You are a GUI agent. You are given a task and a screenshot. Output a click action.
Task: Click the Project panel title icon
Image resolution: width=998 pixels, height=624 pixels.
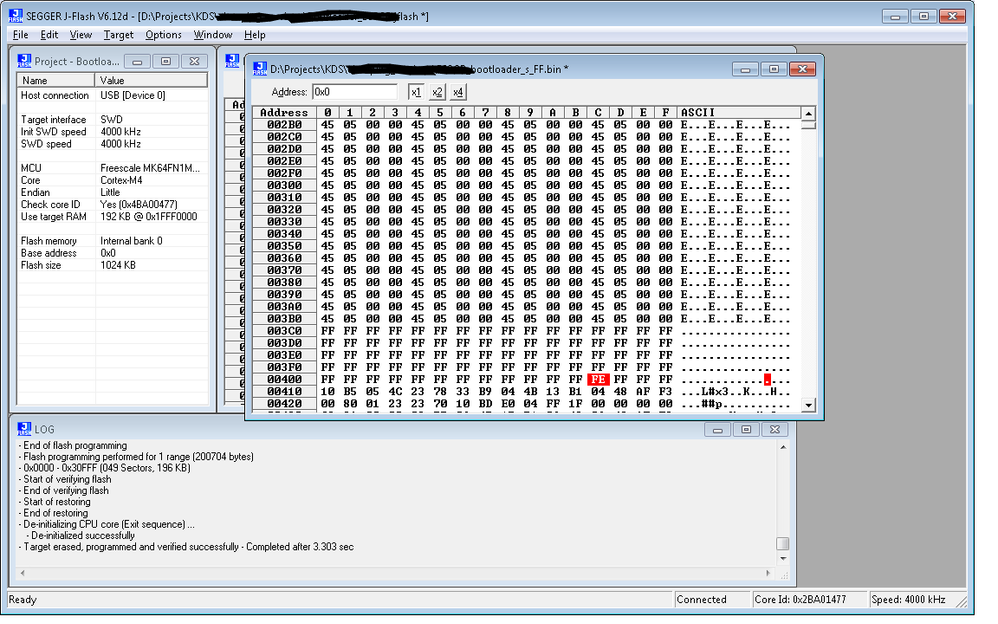[24, 61]
